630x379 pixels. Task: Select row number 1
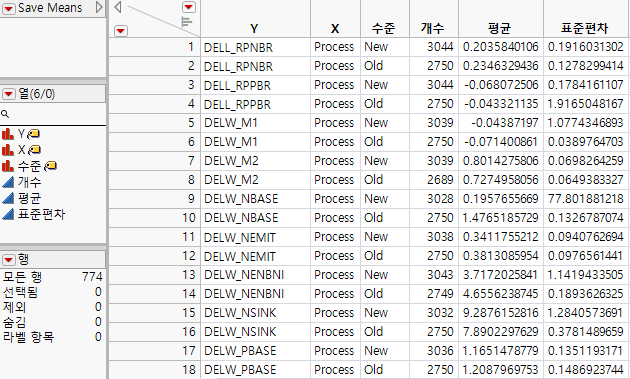click(154, 47)
